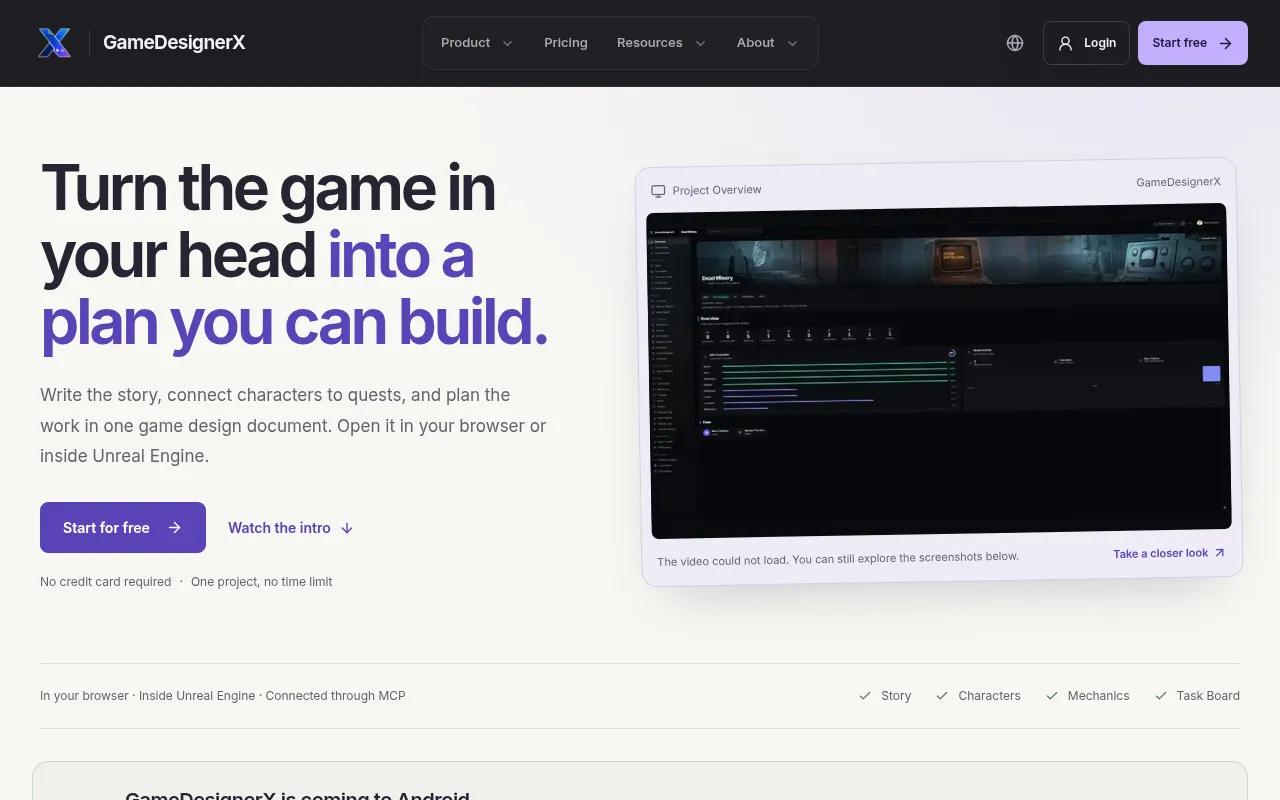The width and height of the screenshot is (1280, 800).
Task: Click the Login button
Action: [x=1086, y=43]
